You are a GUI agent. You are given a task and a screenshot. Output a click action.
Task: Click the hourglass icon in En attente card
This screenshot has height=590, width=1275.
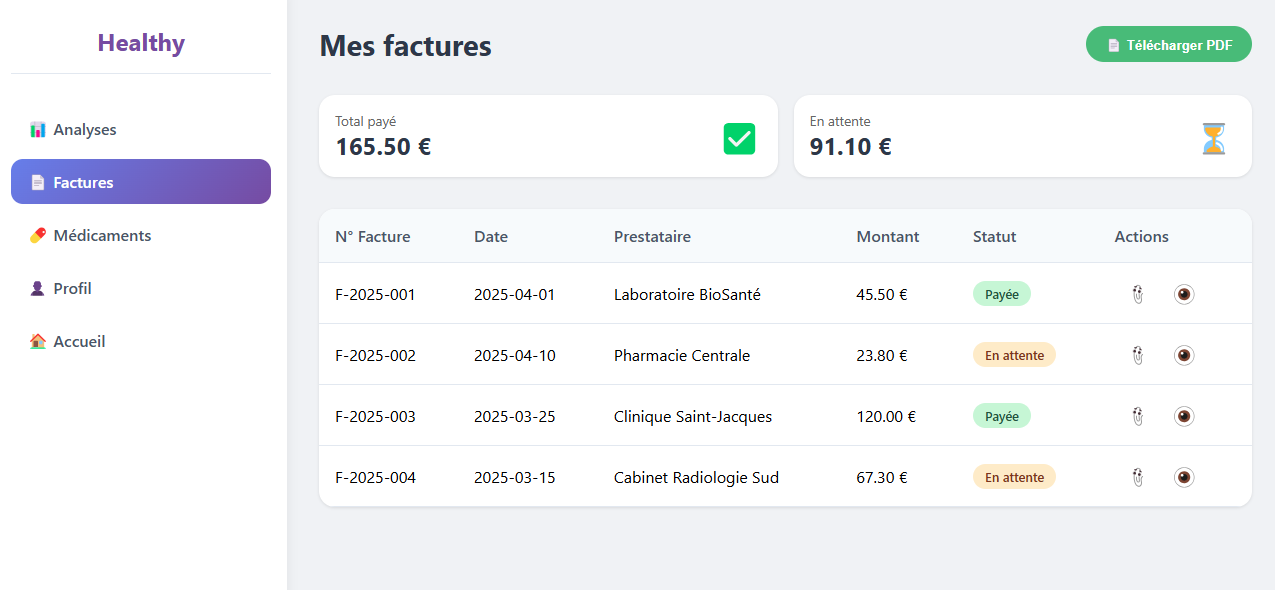click(x=1213, y=138)
